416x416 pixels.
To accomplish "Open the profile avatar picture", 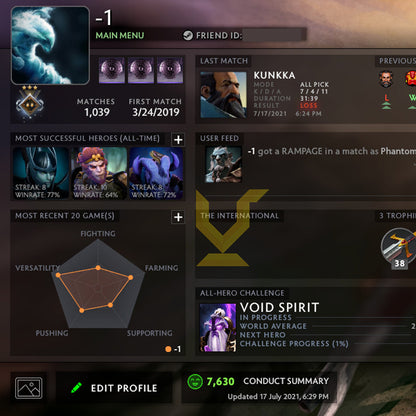I will click(x=50, y=45).
